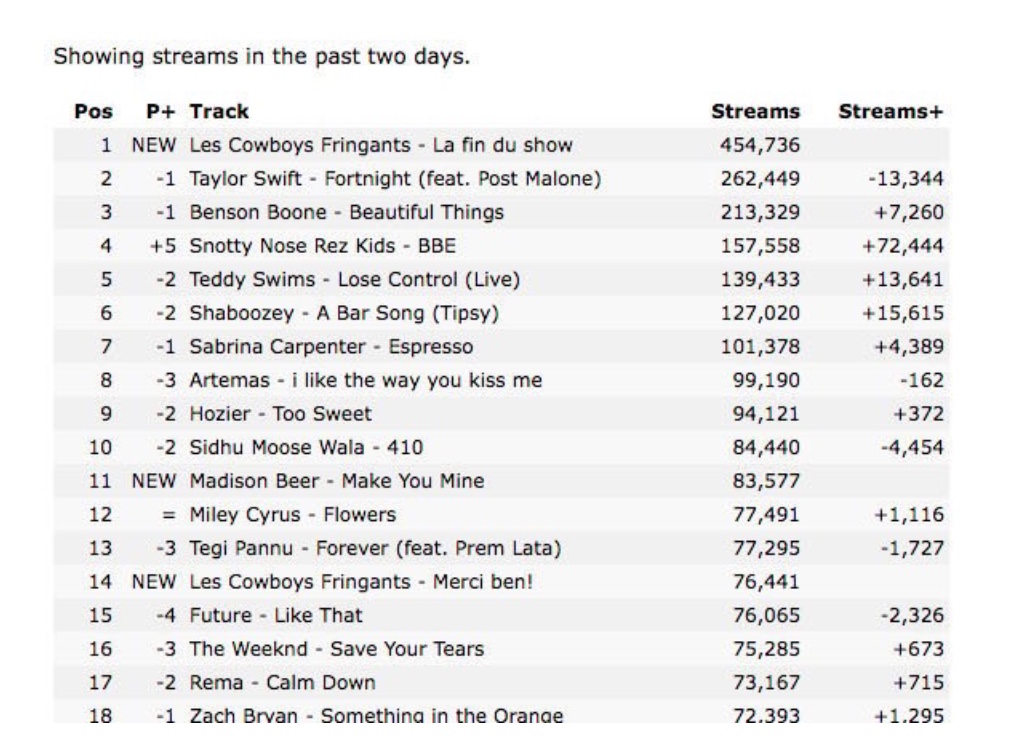1022x756 pixels.
Task: Select Teddy Swims - Lose Control (Live)
Action: (355, 280)
